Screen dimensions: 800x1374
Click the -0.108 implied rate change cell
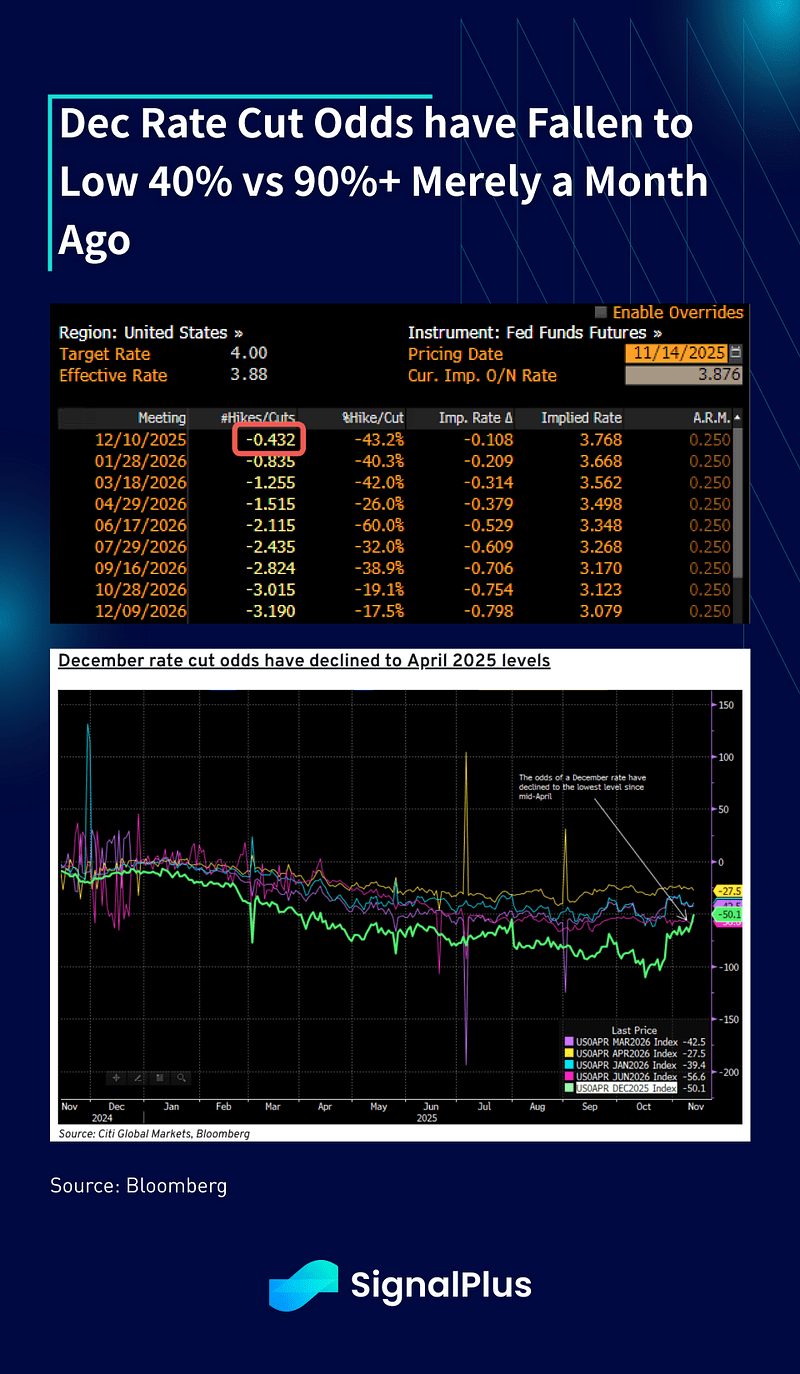[488, 440]
